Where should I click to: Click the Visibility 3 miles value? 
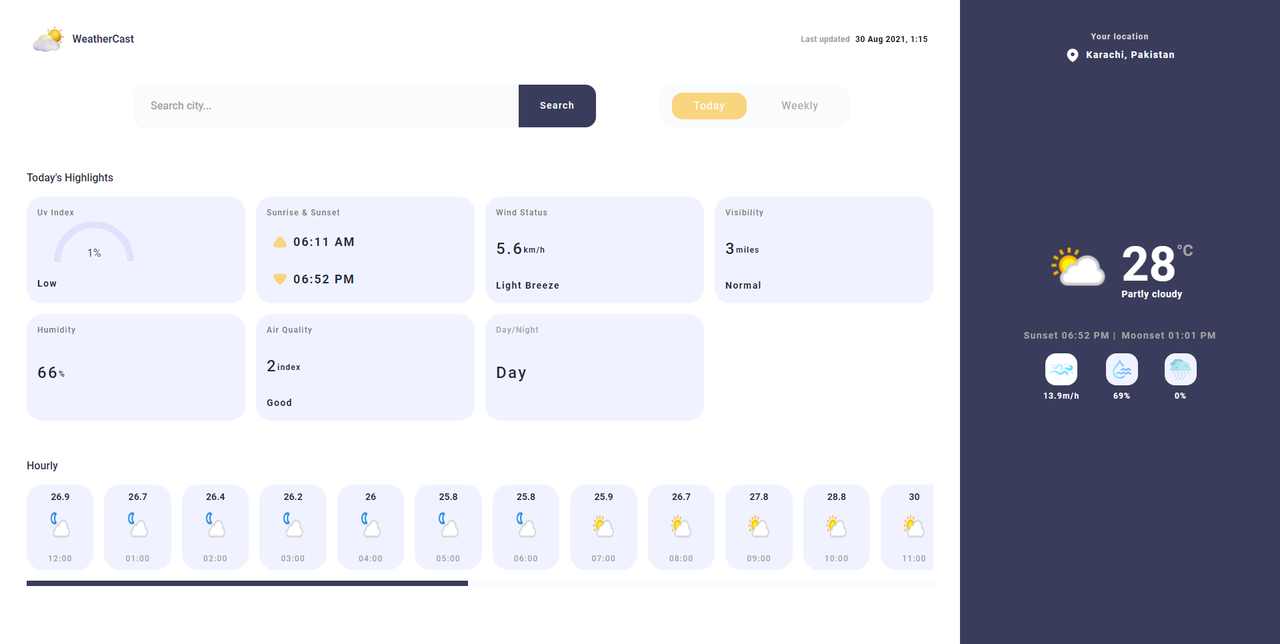click(x=742, y=249)
